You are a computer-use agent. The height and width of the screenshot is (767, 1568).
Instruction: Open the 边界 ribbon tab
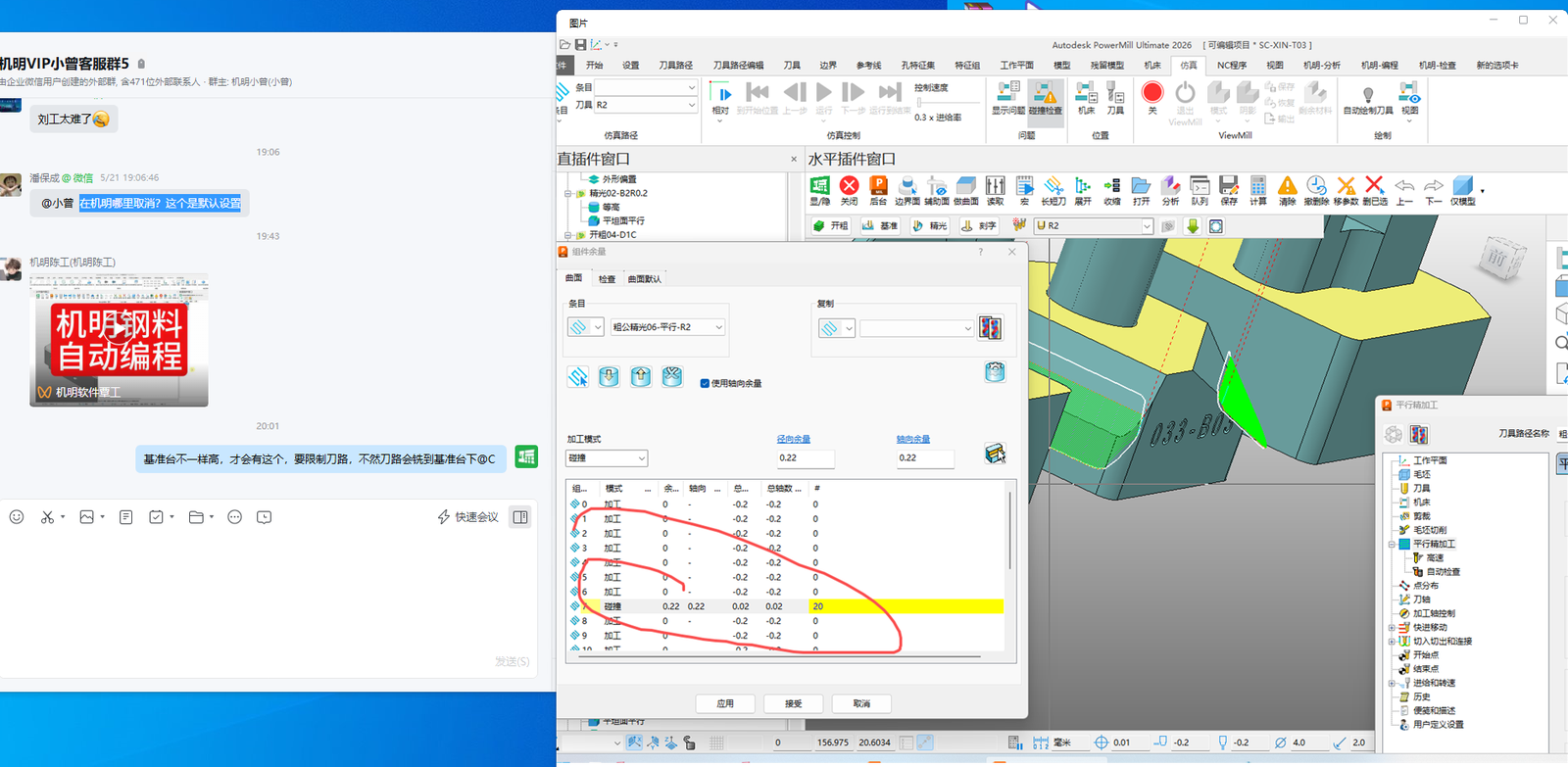pyautogui.click(x=828, y=66)
